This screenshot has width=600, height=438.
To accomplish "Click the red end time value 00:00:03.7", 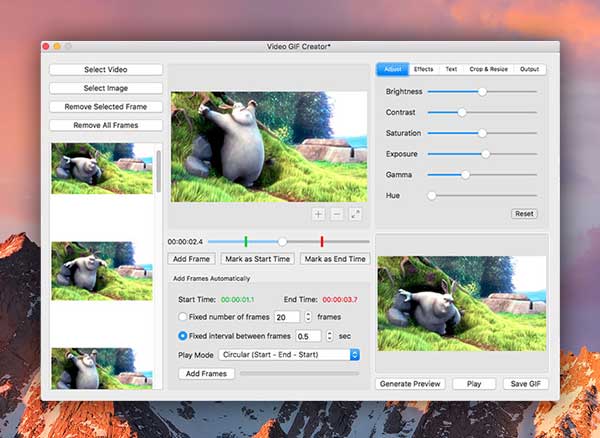I will (340, 300).
